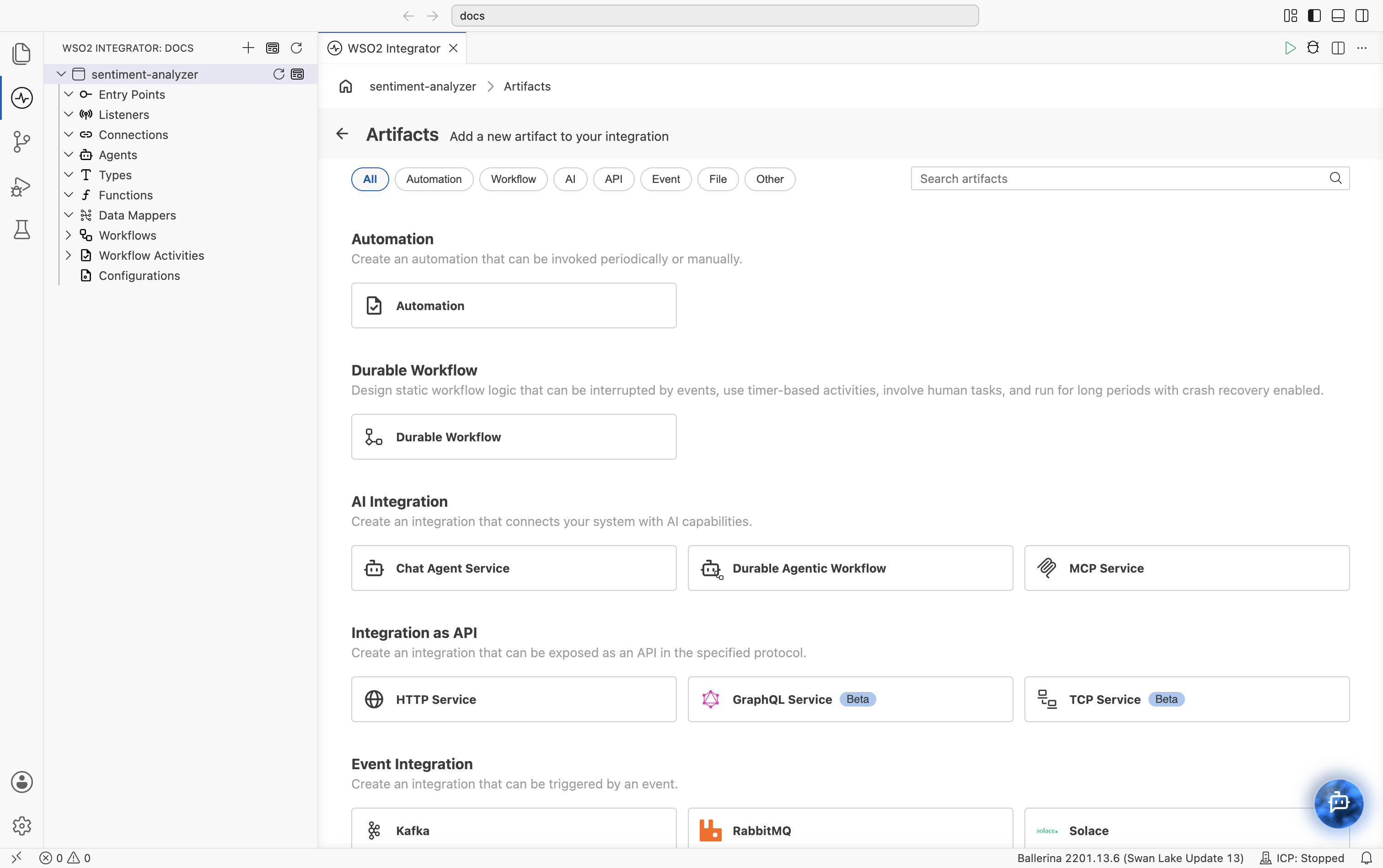The width and height of the screenshot is (1383, 868).
Task: Add a Durable Workflow artifact
Action: click(514, 437)
